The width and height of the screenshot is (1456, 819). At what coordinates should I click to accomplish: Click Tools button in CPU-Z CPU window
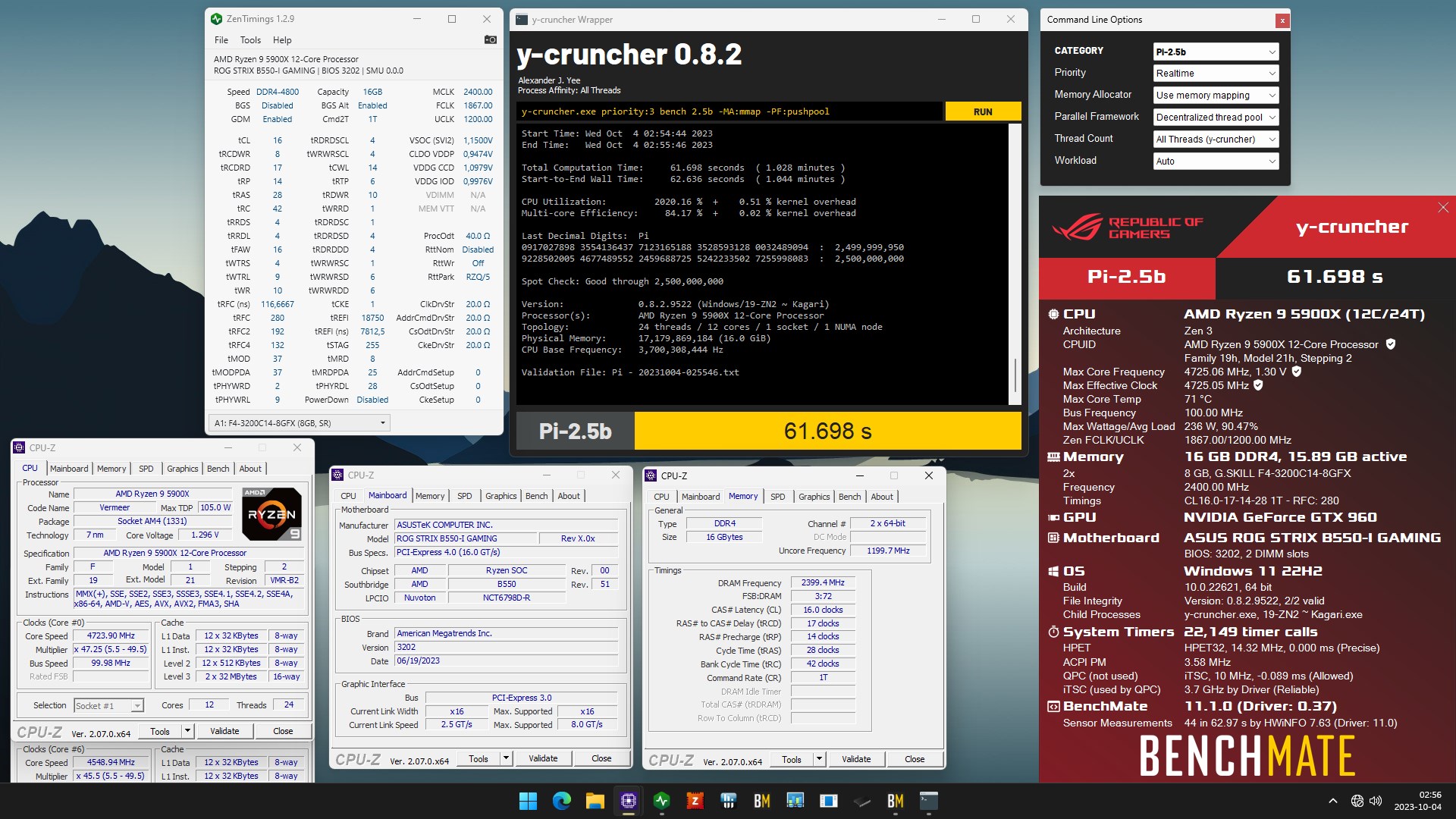pos(160,731)
